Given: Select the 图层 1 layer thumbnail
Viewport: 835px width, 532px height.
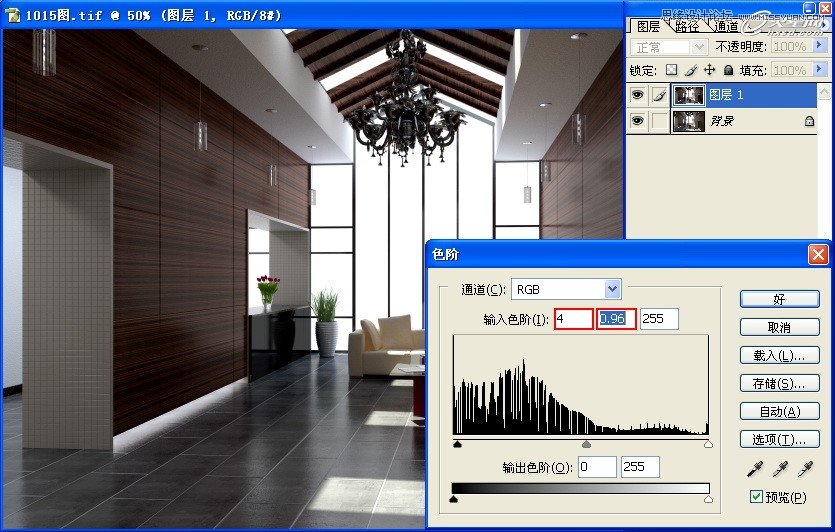Looking at the screenshot, I should click(689, 95).
